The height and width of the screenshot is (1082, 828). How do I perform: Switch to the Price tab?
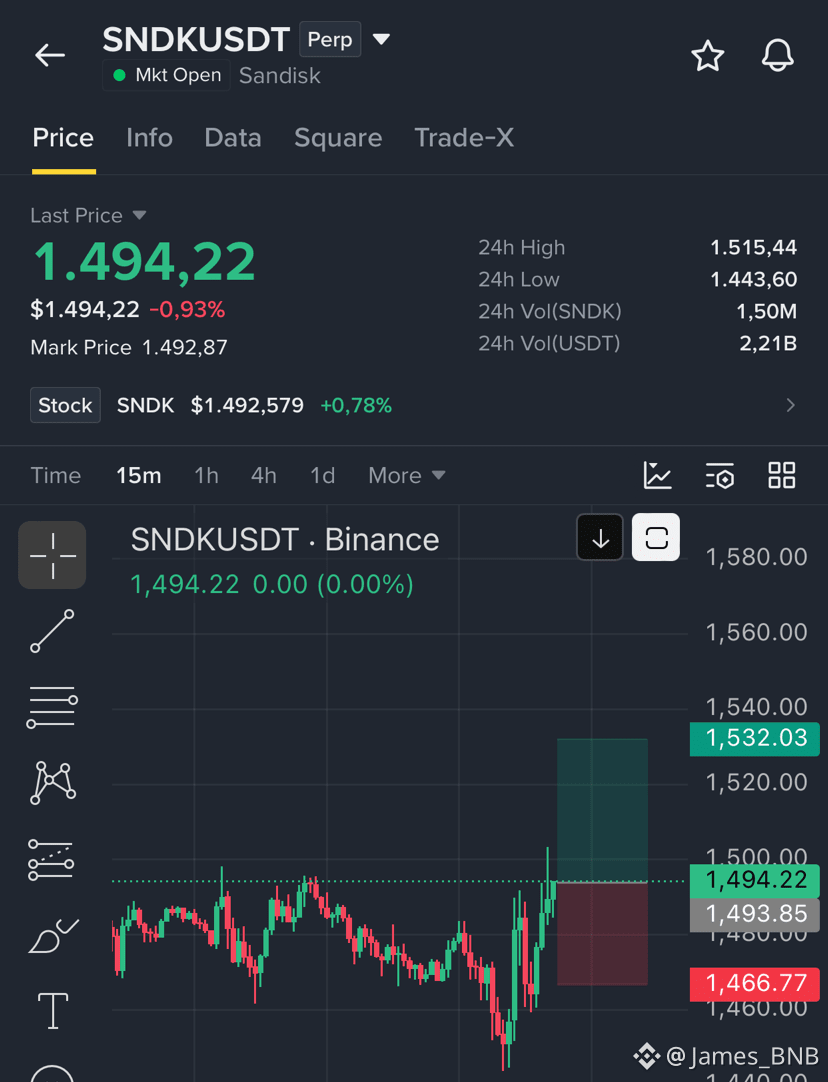point(63,138)
